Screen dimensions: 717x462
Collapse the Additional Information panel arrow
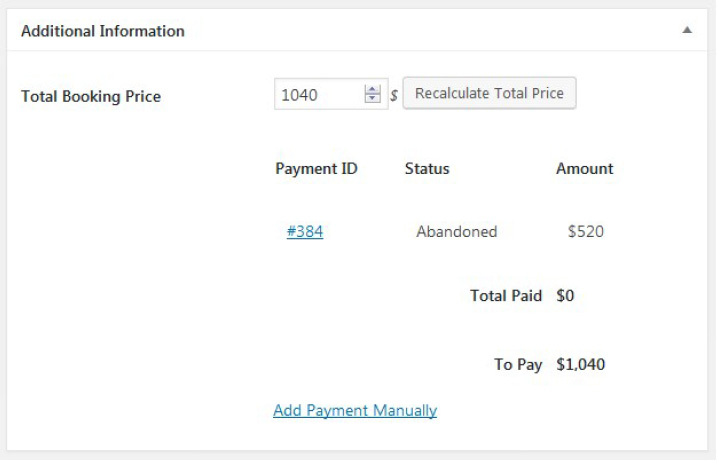click(x=687, y=31)
